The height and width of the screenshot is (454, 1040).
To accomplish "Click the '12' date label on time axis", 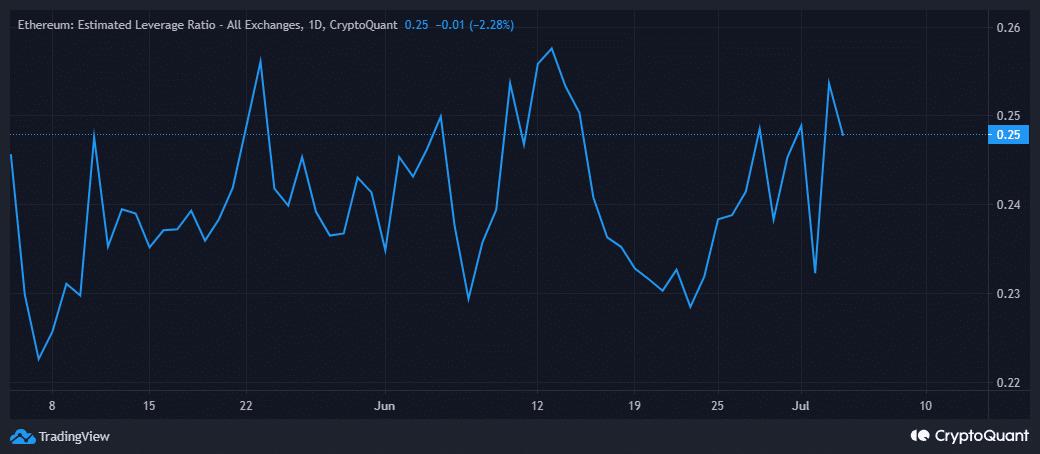I will [537, 406].
